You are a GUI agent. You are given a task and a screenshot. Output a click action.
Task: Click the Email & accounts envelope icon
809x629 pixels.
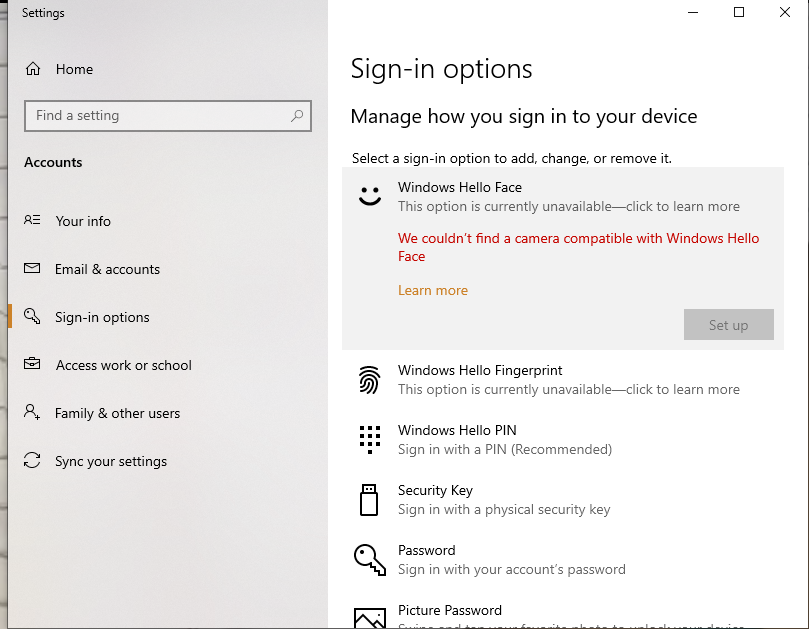pyautogui.click(x=32, y=268)
